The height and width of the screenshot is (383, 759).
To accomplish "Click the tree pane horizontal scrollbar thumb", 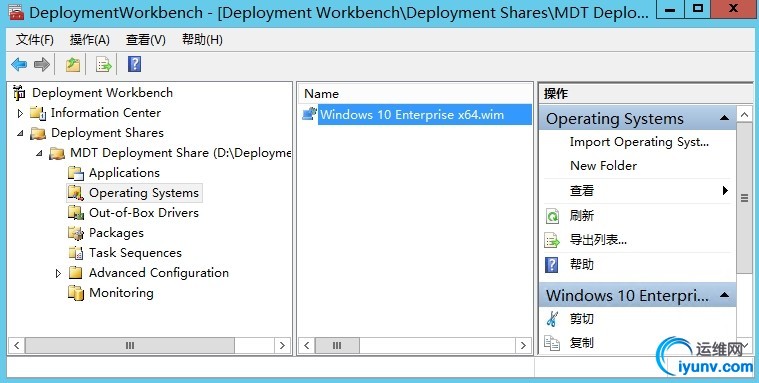I will coord(130,346).
